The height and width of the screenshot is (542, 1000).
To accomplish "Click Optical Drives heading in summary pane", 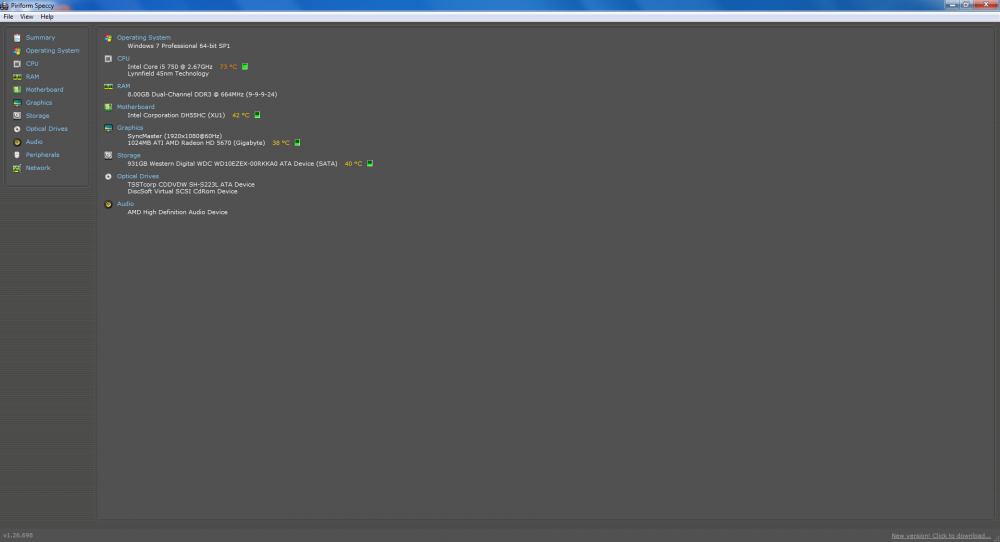I will click(138, 177).
